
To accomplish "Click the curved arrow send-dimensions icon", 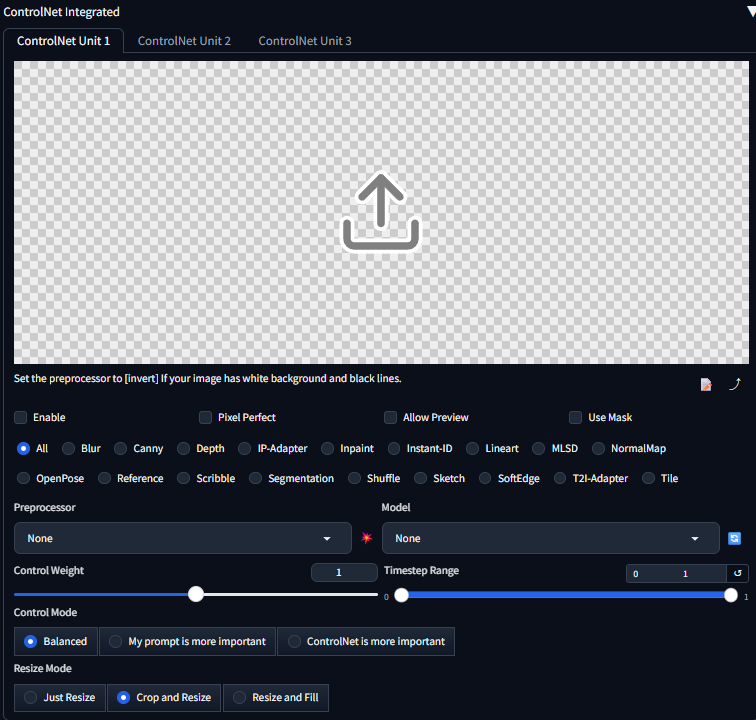I will [735, 384].
